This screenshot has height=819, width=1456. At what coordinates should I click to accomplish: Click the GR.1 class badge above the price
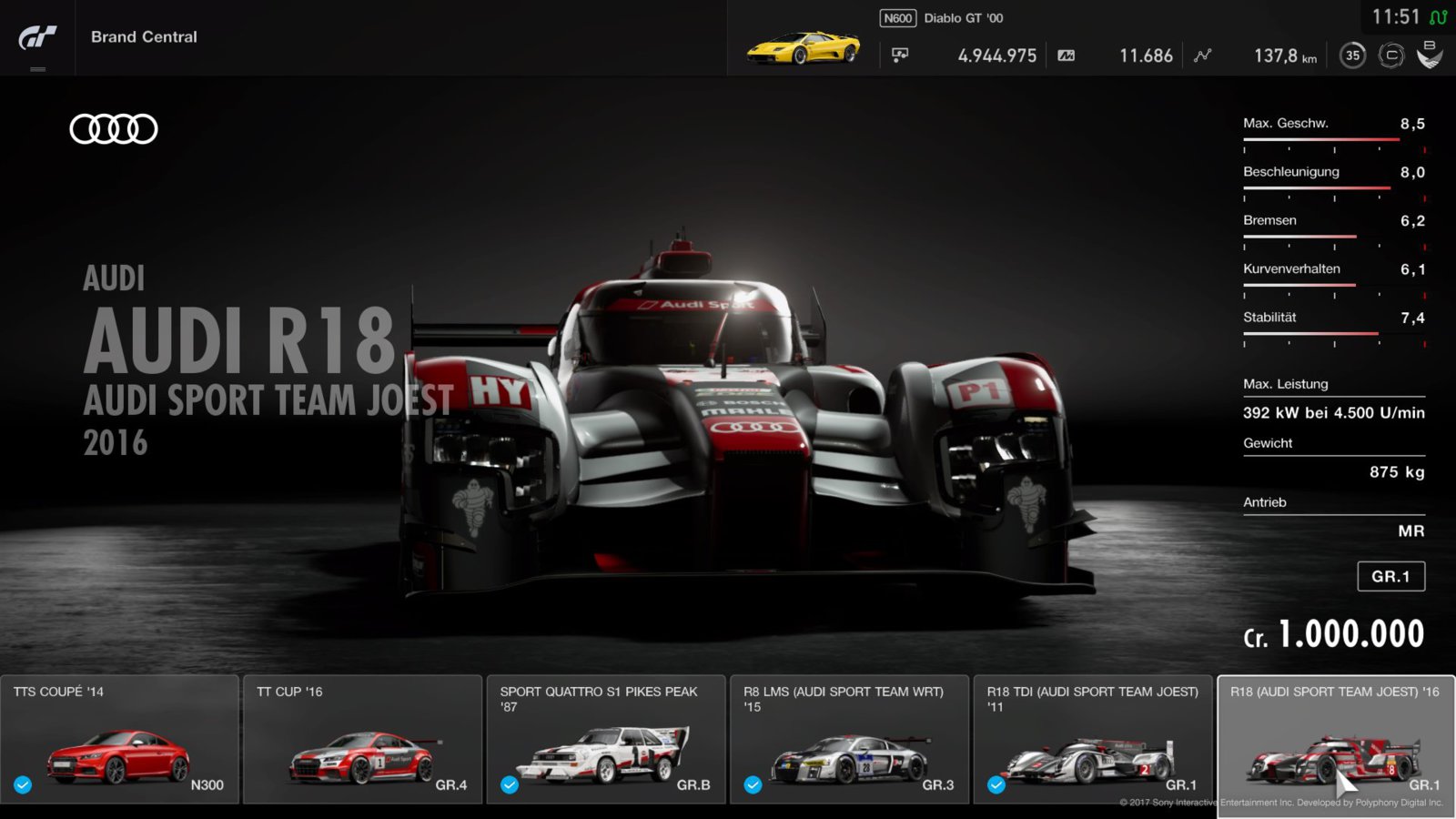point(1390,576)
